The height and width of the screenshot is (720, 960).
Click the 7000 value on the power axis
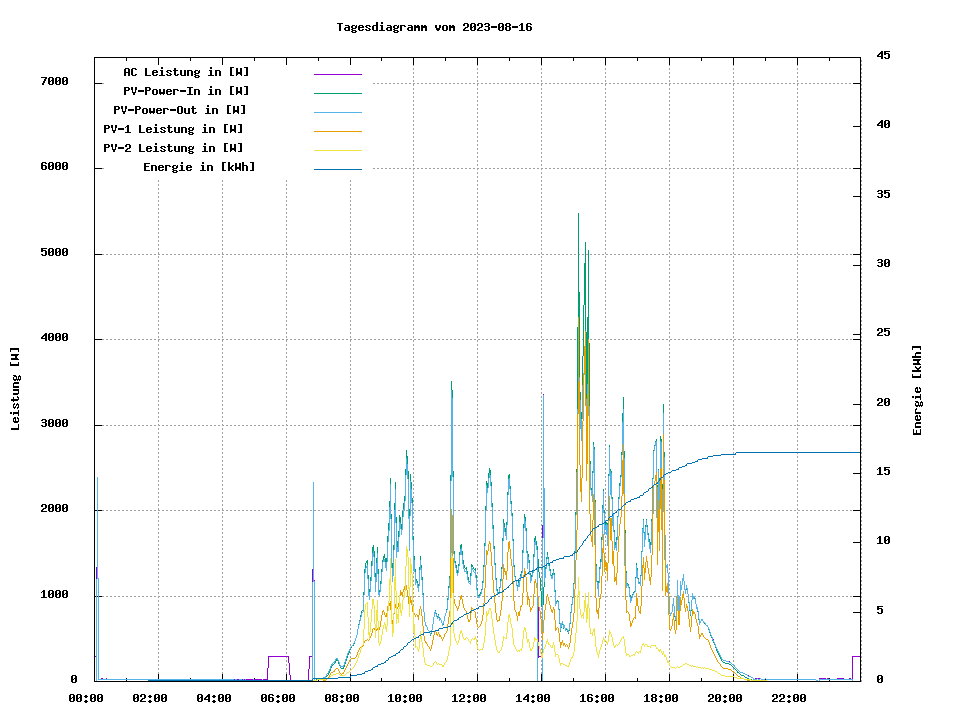pyautogui.click(x=54, y=82)
